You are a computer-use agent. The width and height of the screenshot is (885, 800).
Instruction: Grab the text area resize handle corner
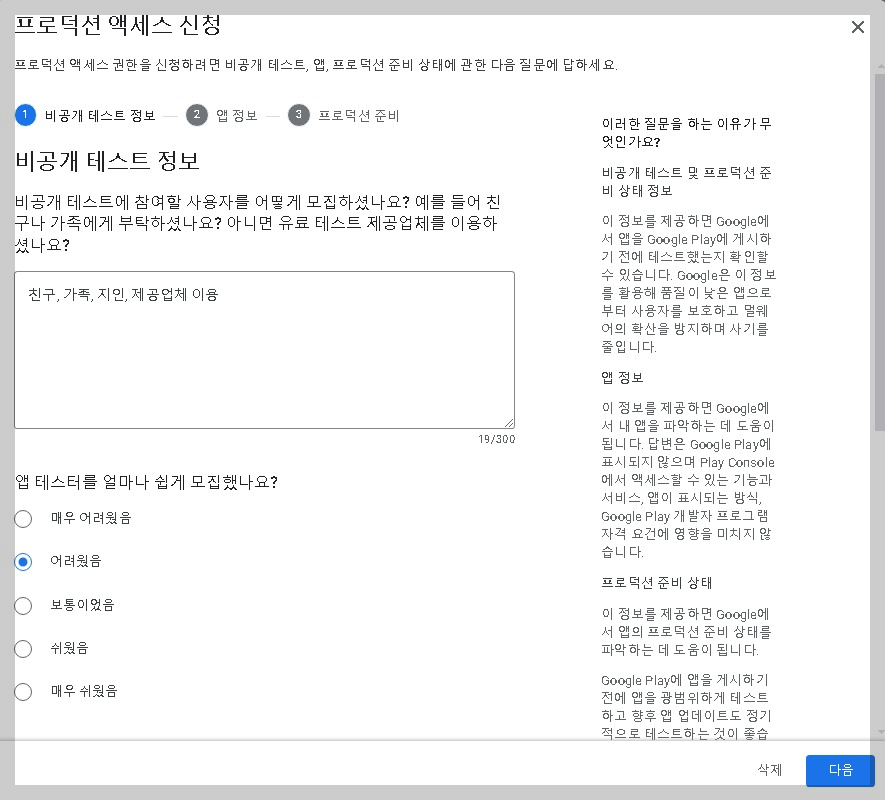[x=509, y=423]
